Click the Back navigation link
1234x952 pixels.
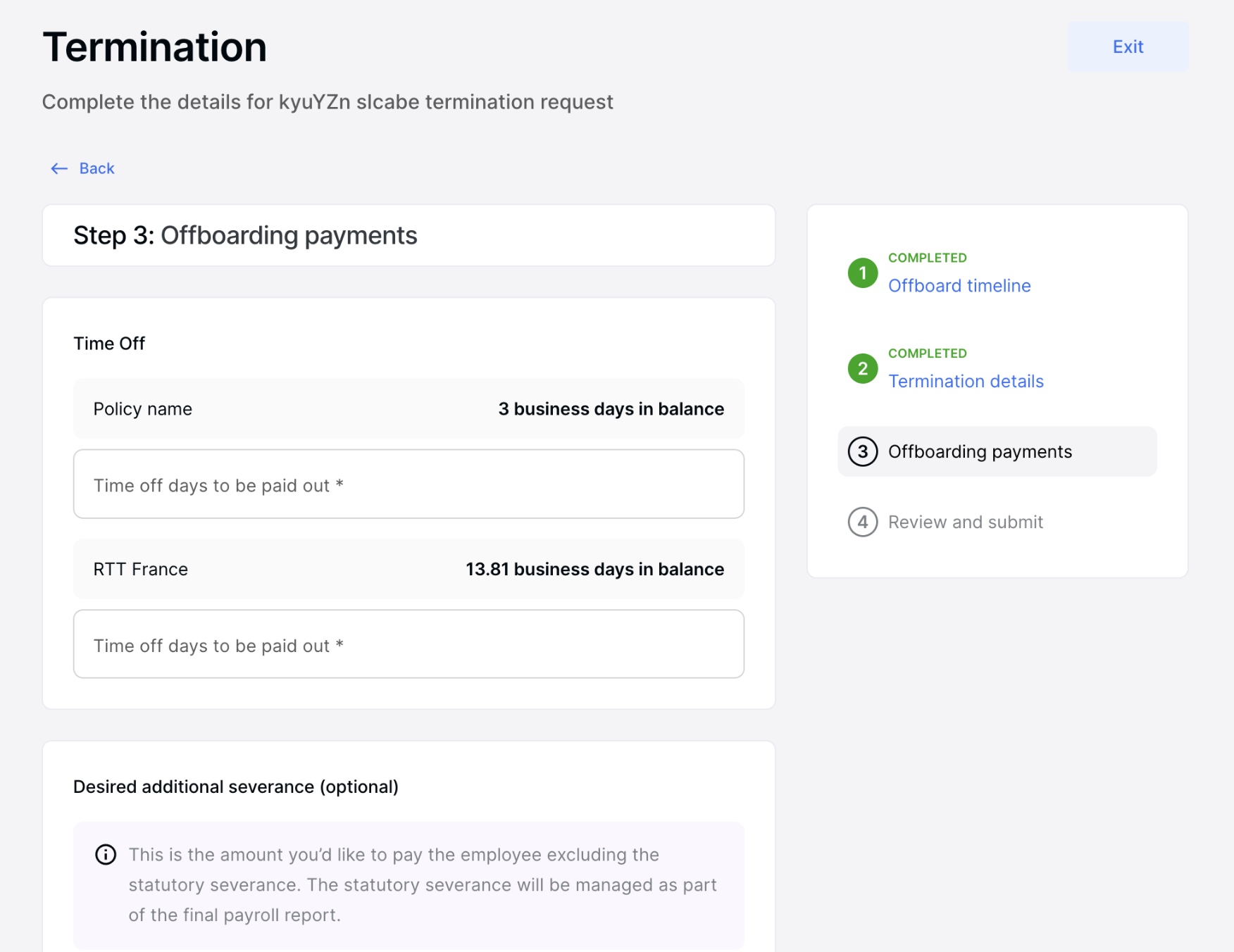(x=96, y=168)
